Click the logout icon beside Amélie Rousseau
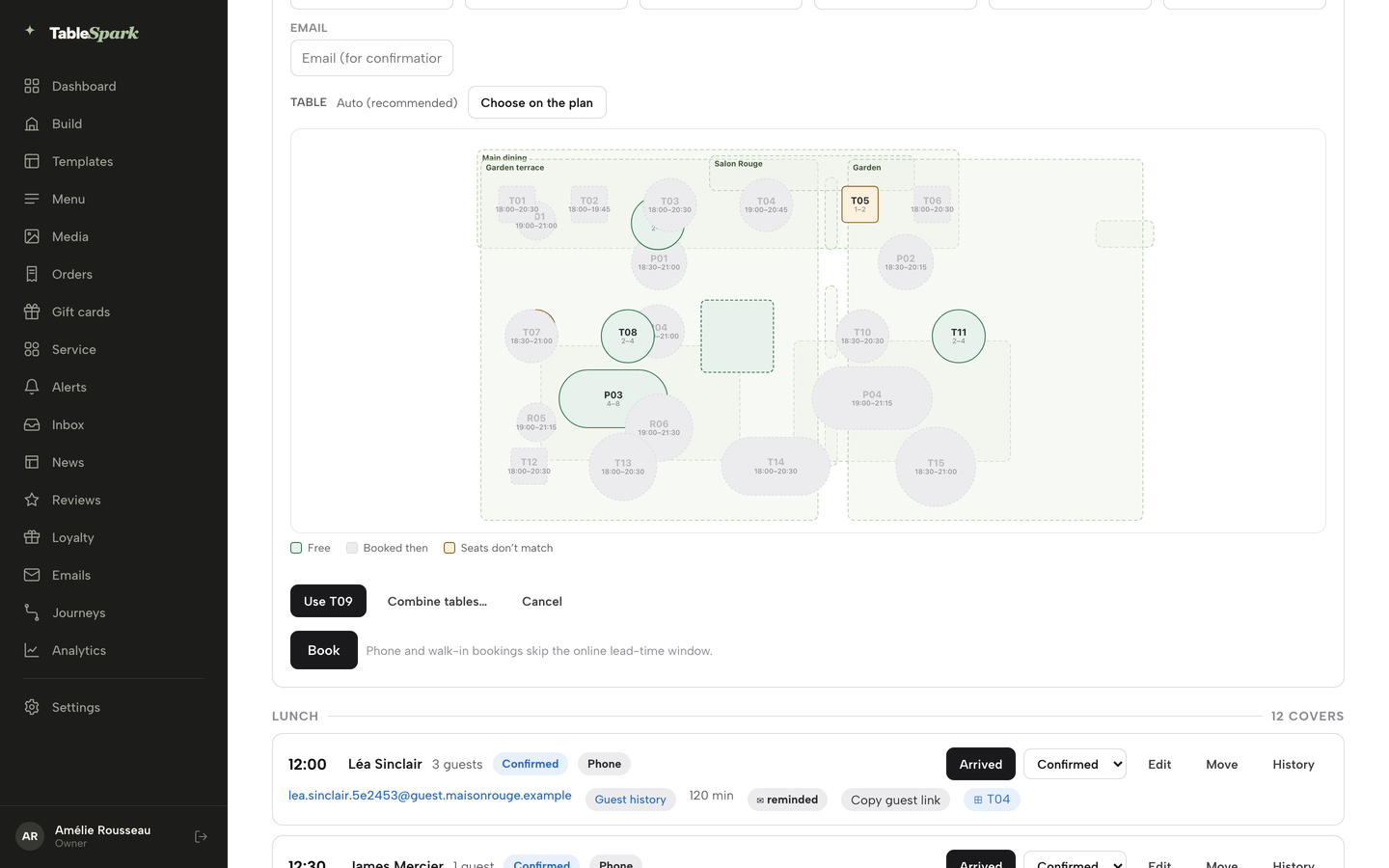 point(201,836)
